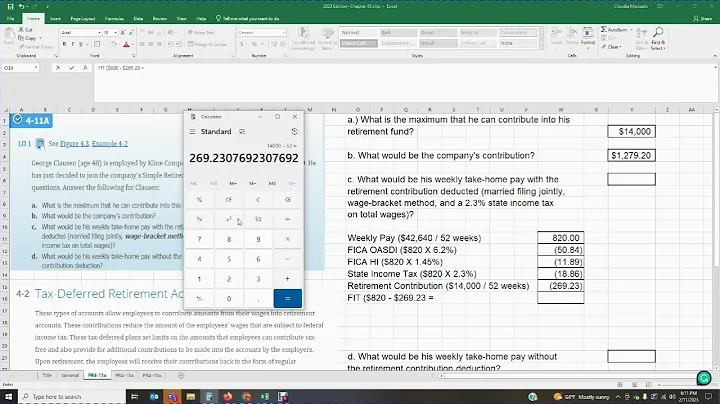Image resolution: width=720 pixels, height=404 pixels.
Task: Switch to the Insert ribbon tab
Action: (x=55, y=19)
